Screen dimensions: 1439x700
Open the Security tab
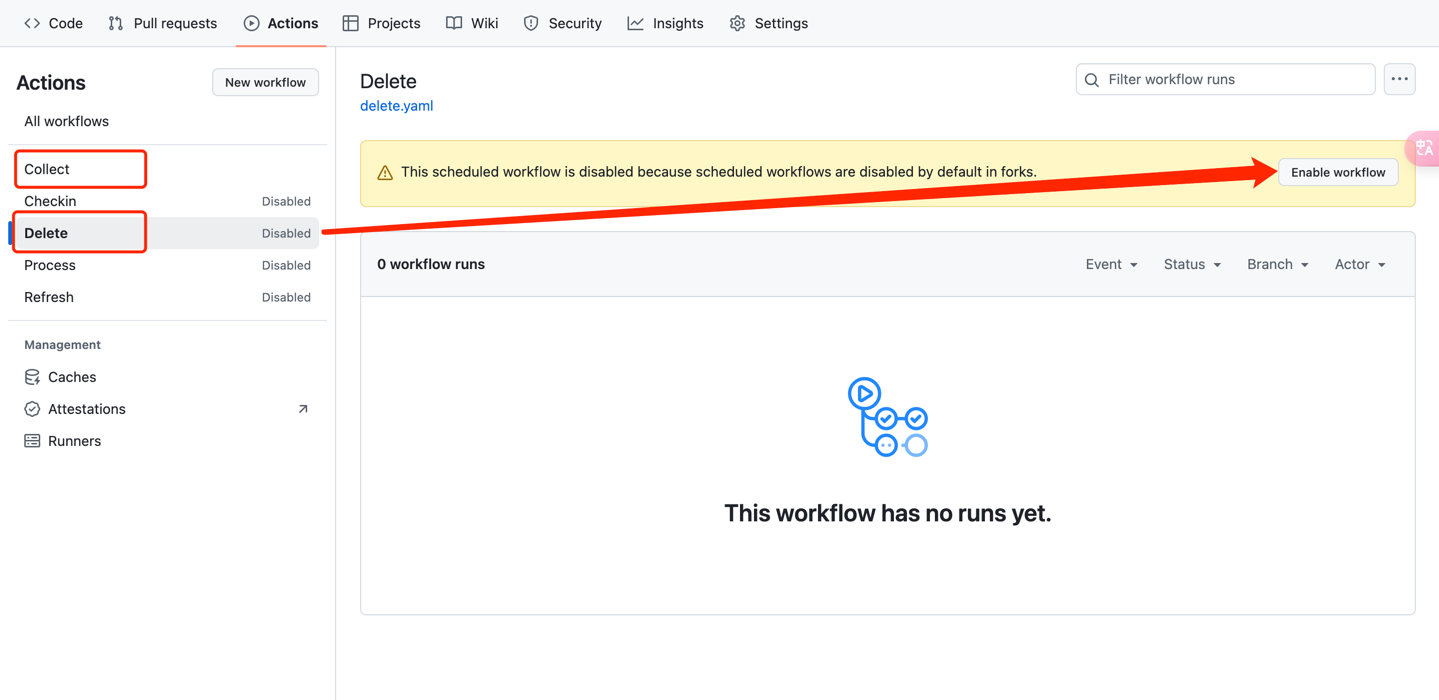coord(563,23)
